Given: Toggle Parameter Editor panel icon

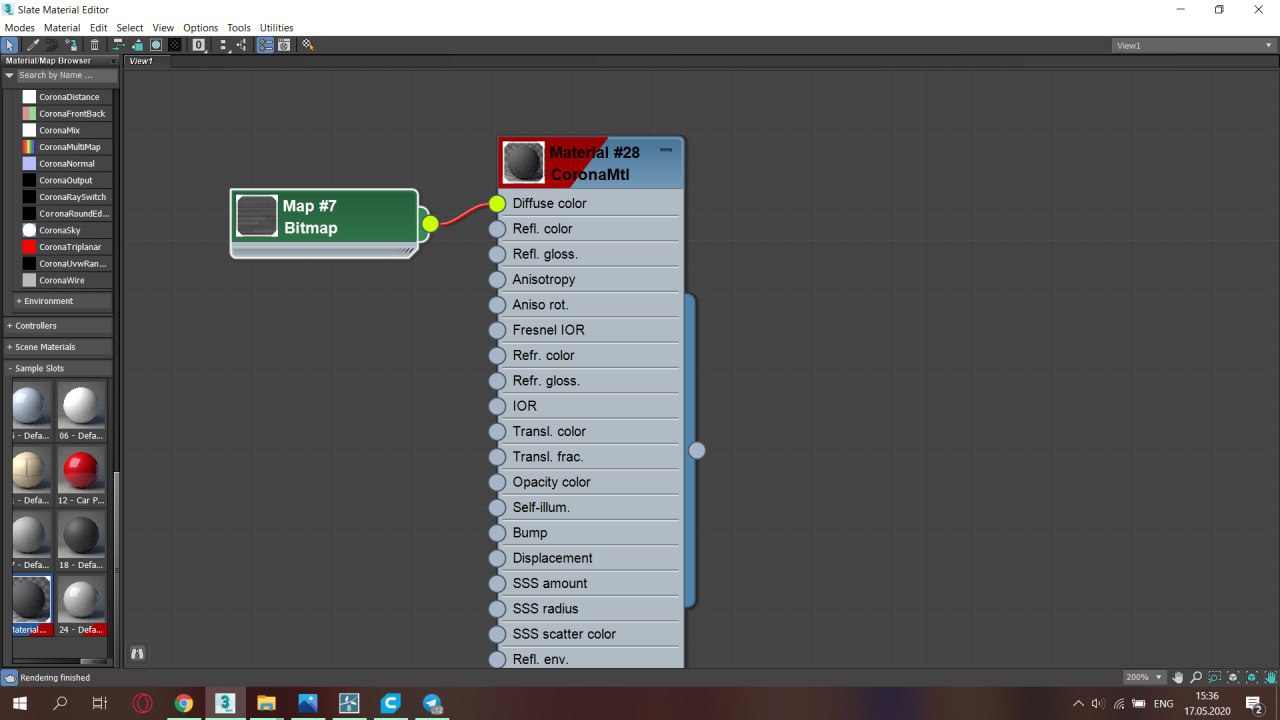Looking at the screenshot, I should [x=284, y=45].
